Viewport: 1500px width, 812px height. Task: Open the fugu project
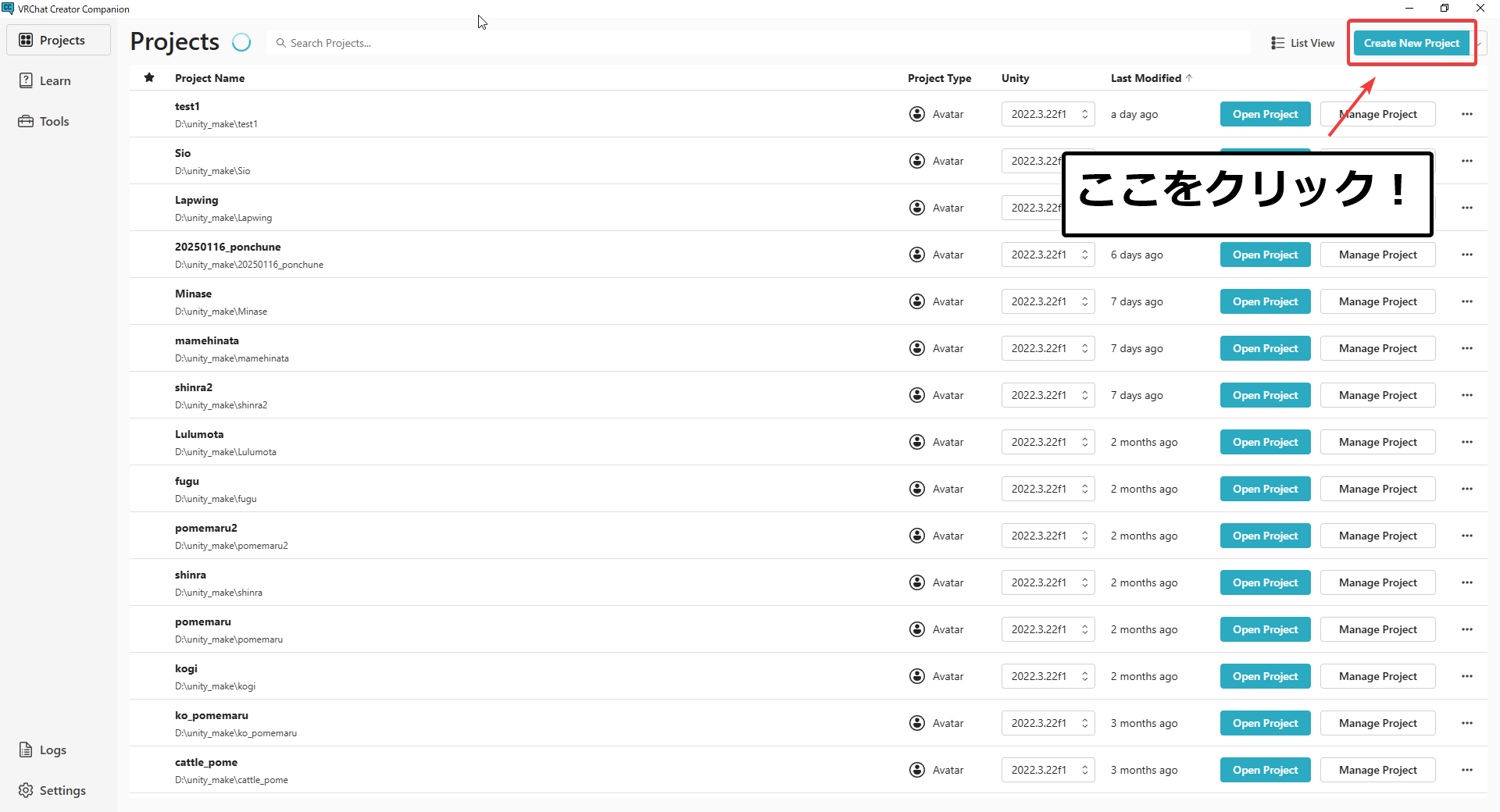1265,489
